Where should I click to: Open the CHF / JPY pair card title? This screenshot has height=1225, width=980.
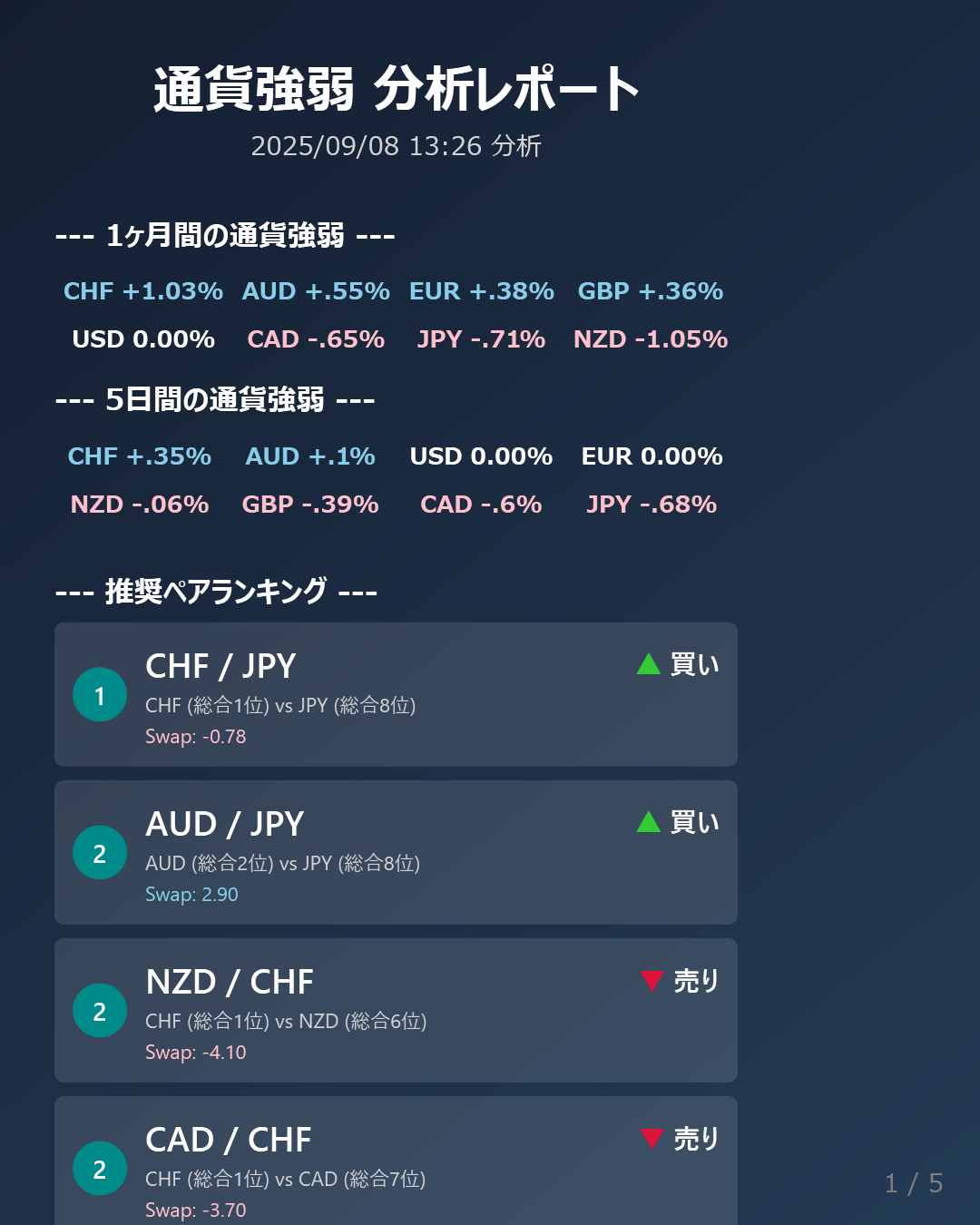point(220,666)
